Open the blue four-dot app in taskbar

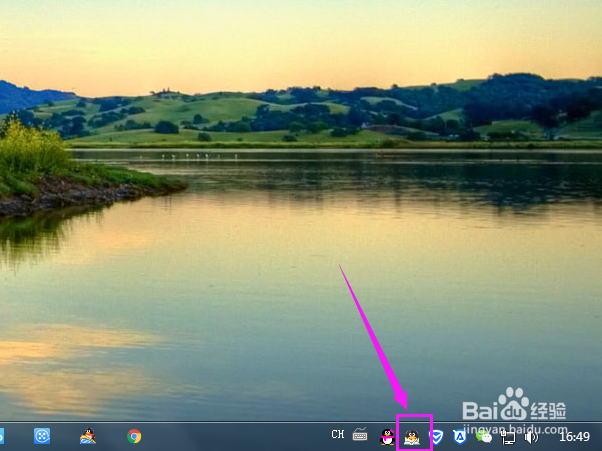tap(42, 436)
